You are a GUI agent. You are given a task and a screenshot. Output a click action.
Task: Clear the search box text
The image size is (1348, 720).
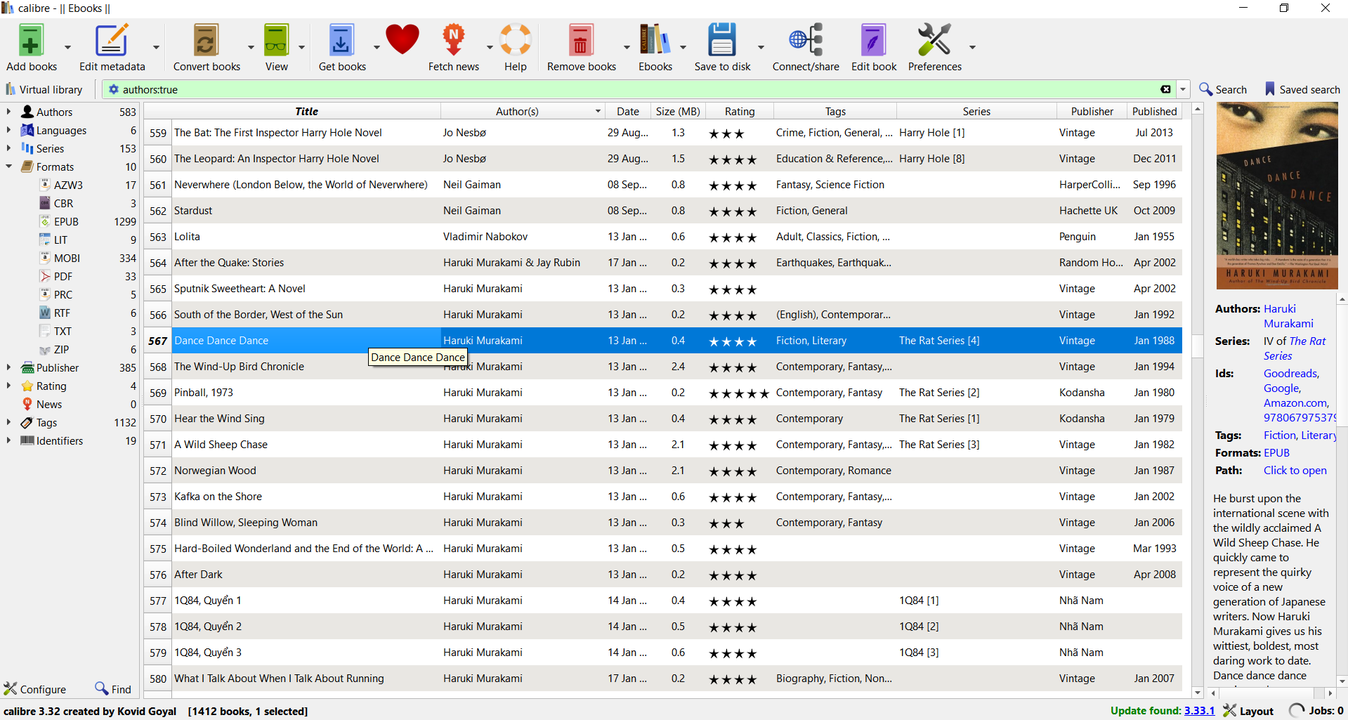pos(1165,89)
